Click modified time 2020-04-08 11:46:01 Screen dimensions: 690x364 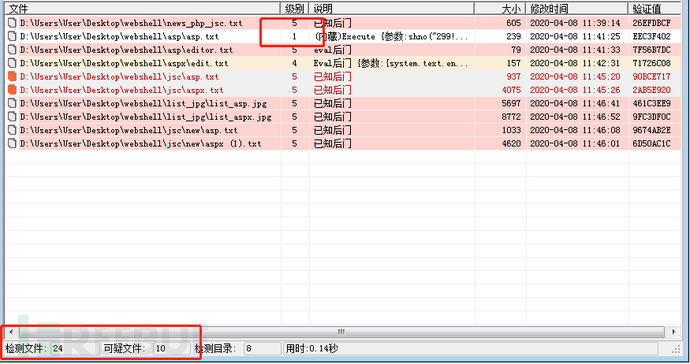(x=575, y=143)
